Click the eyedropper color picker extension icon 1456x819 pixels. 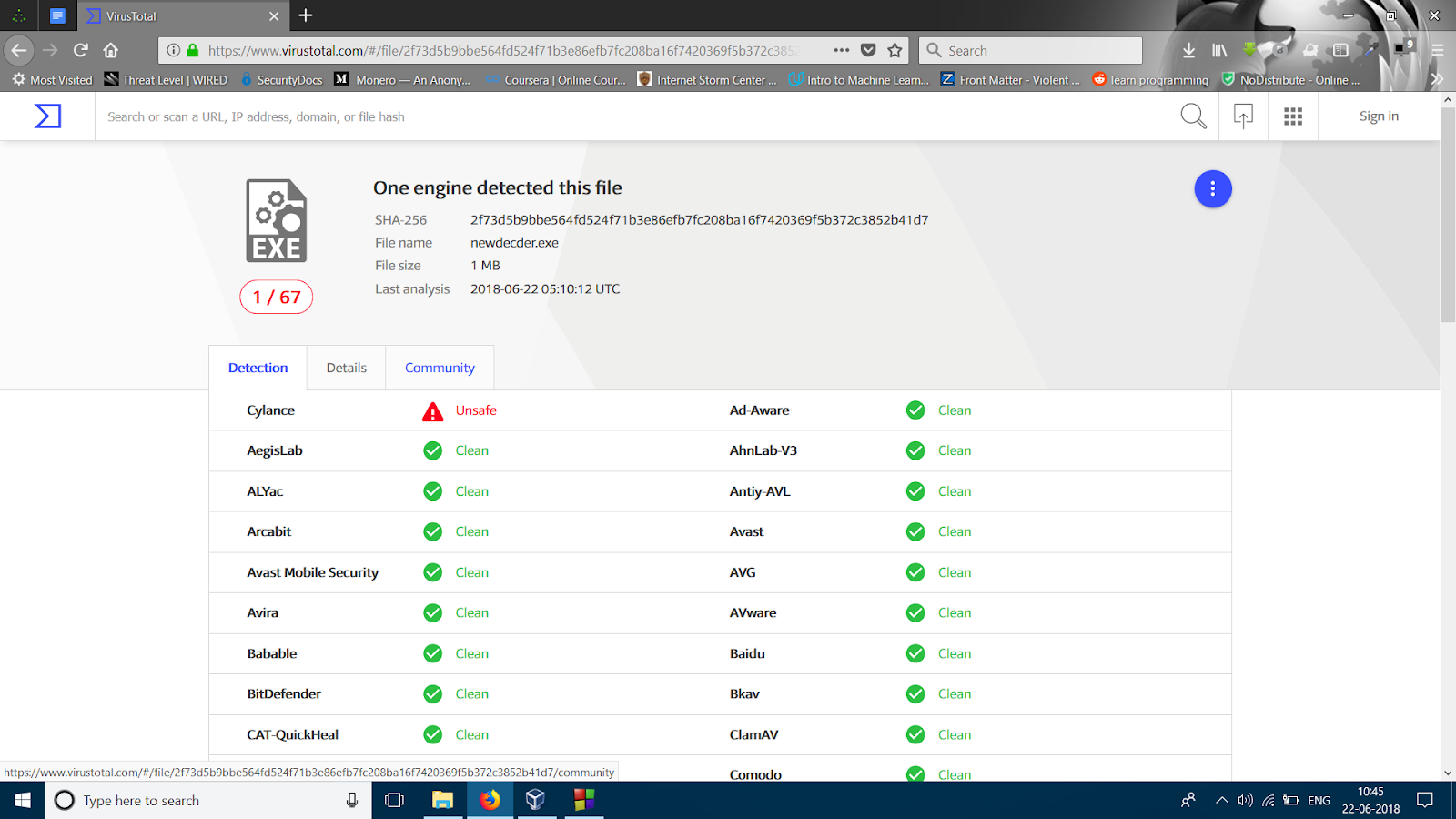tap(1371, 50)
